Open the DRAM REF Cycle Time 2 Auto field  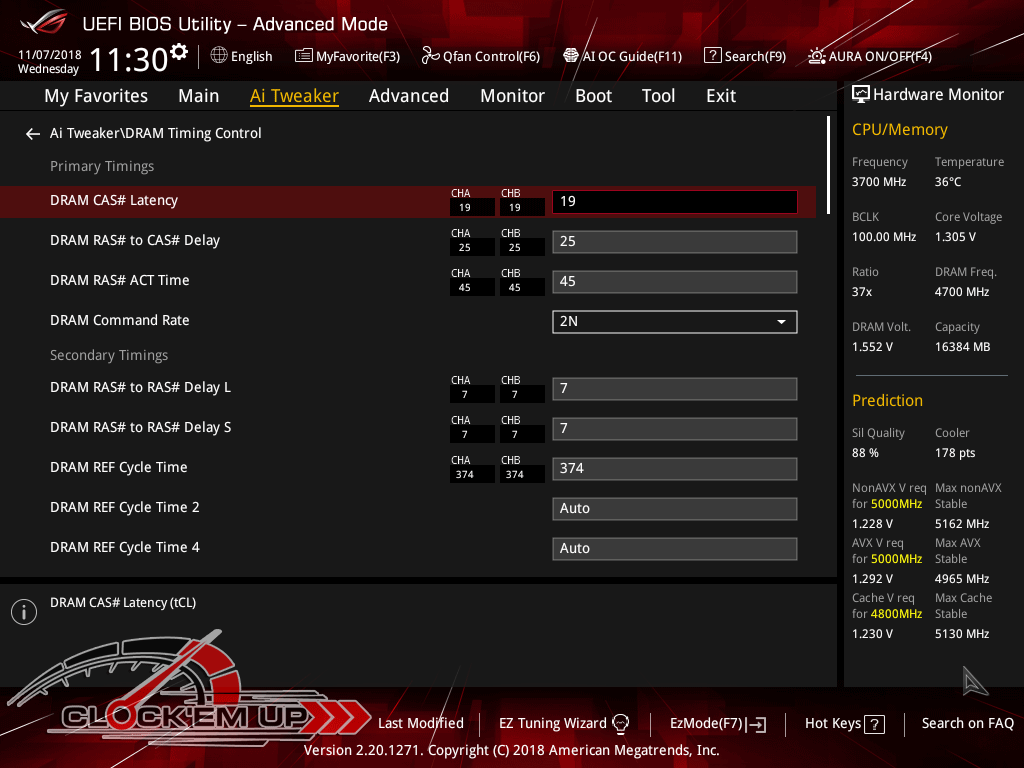674,508
